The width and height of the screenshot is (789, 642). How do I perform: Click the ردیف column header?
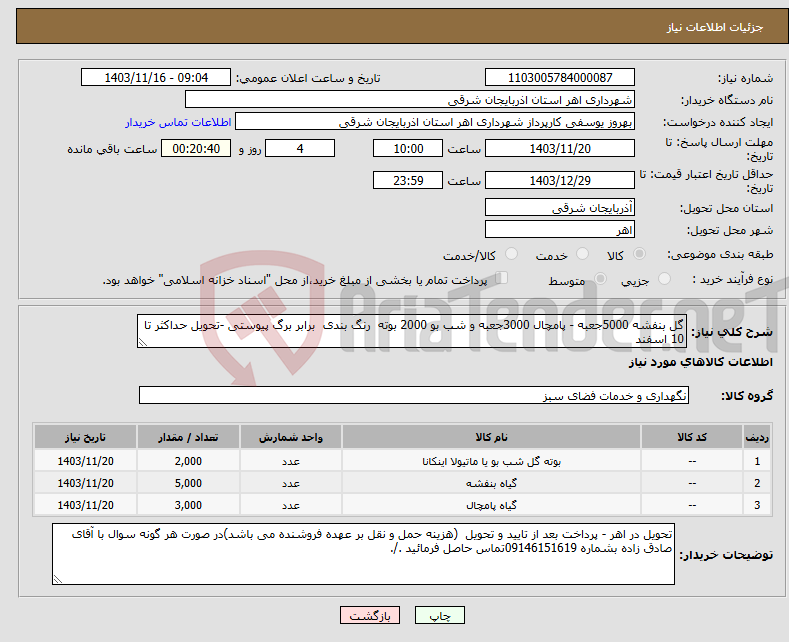(x=757, y=437)
